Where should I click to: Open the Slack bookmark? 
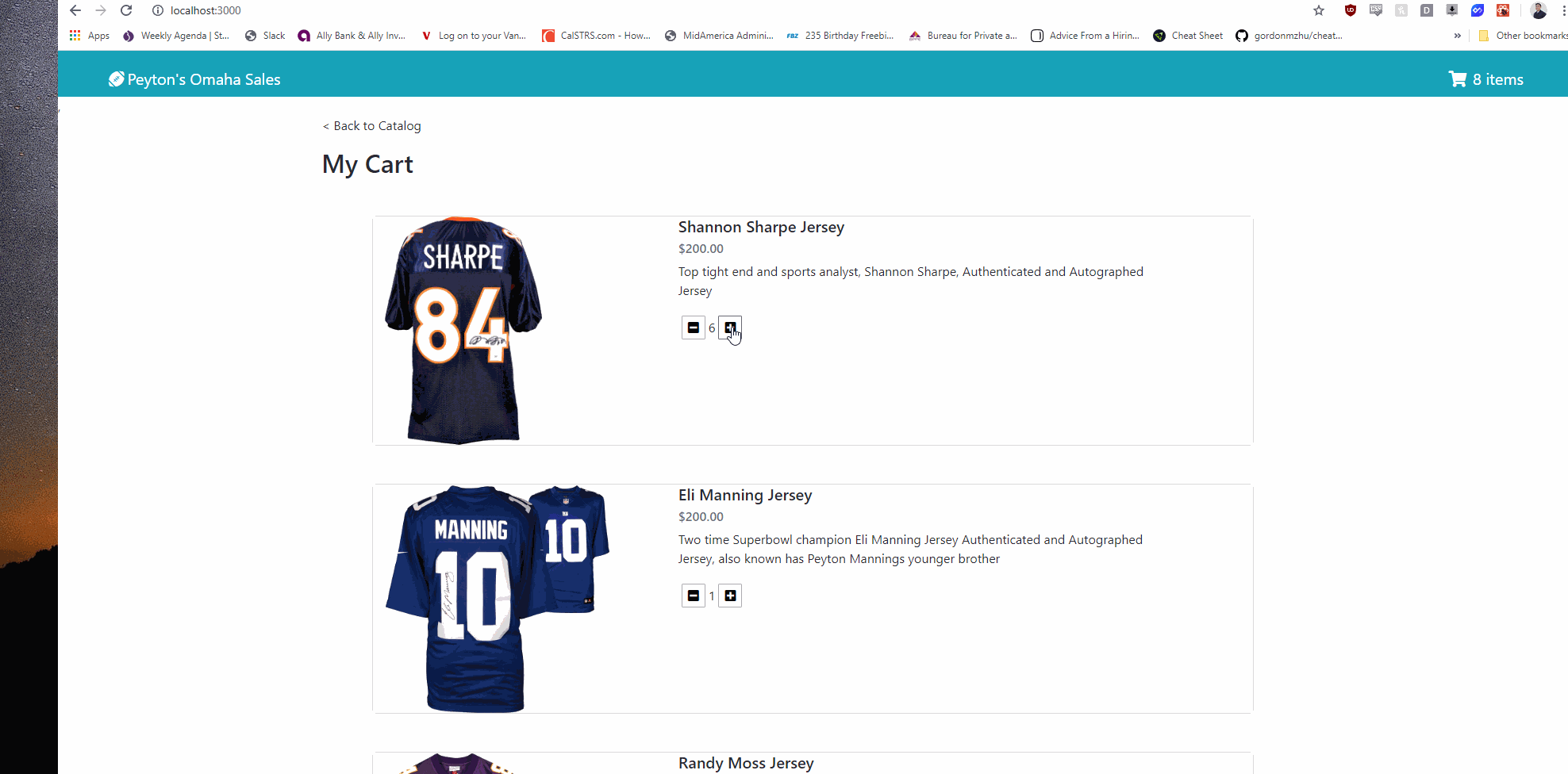tap(265, 36)
